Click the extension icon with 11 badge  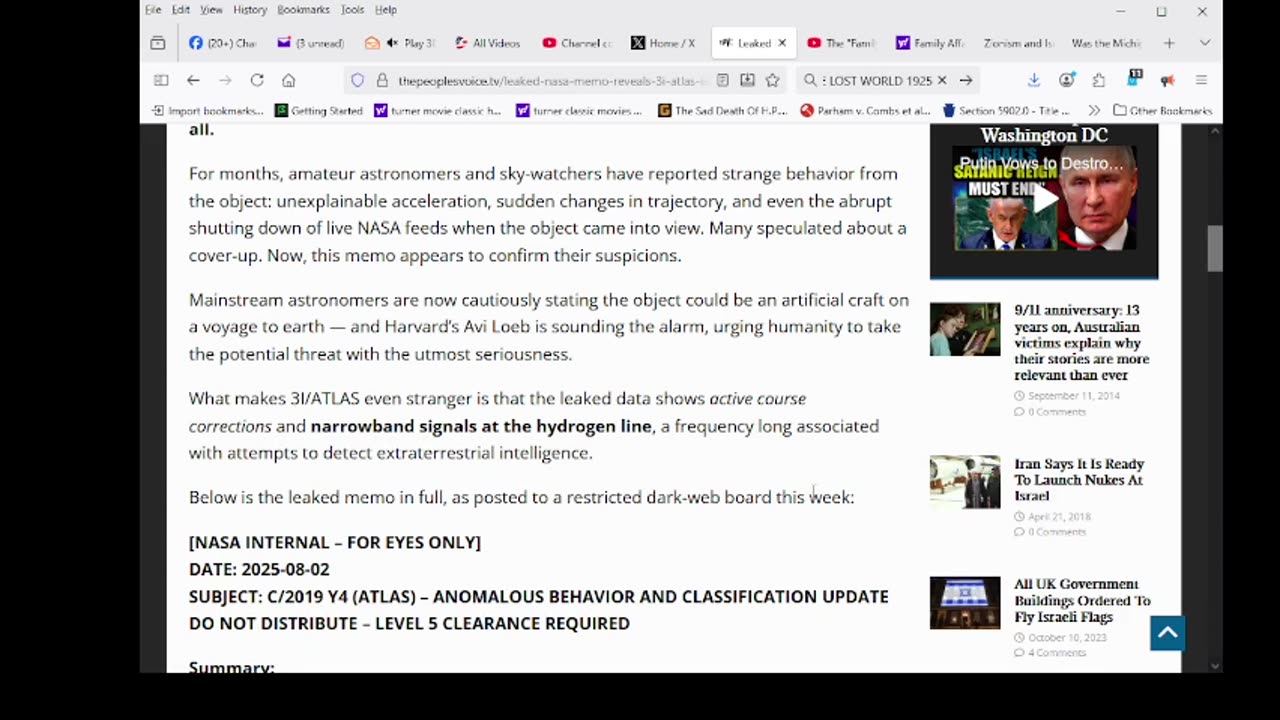click(1134, 79)
